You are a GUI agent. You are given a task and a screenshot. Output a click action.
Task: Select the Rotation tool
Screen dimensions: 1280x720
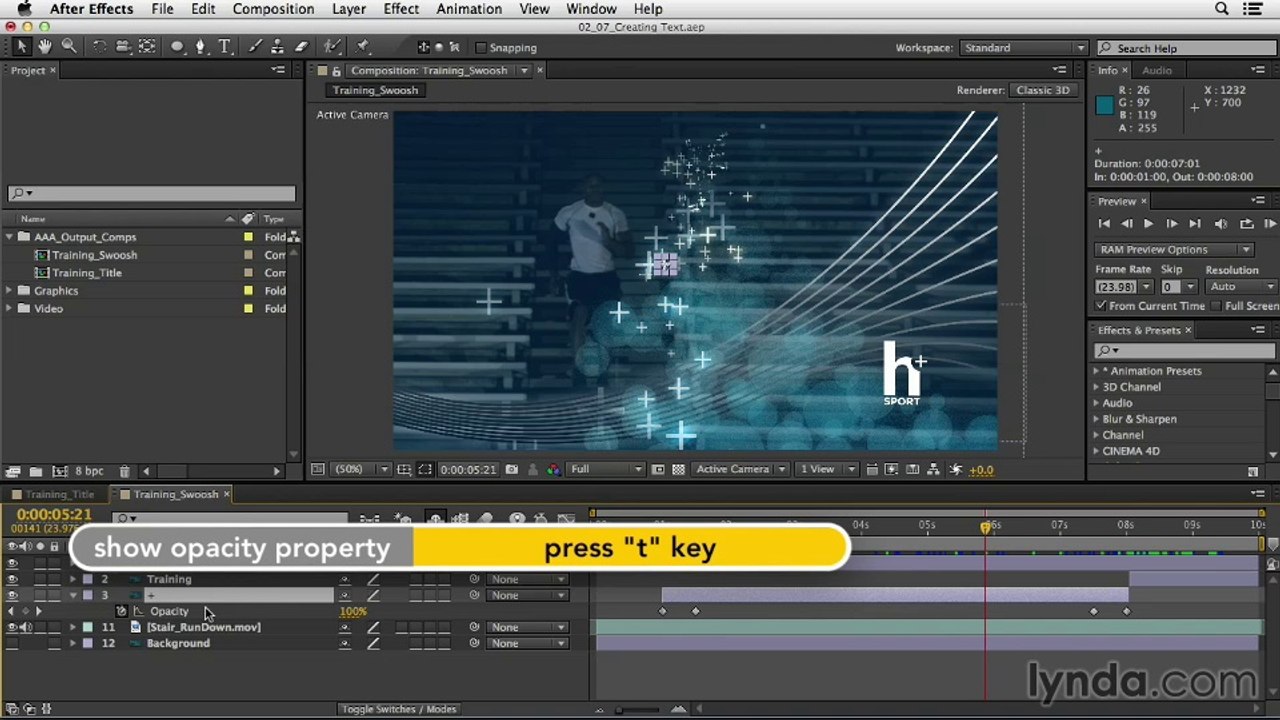click(99, 46)
